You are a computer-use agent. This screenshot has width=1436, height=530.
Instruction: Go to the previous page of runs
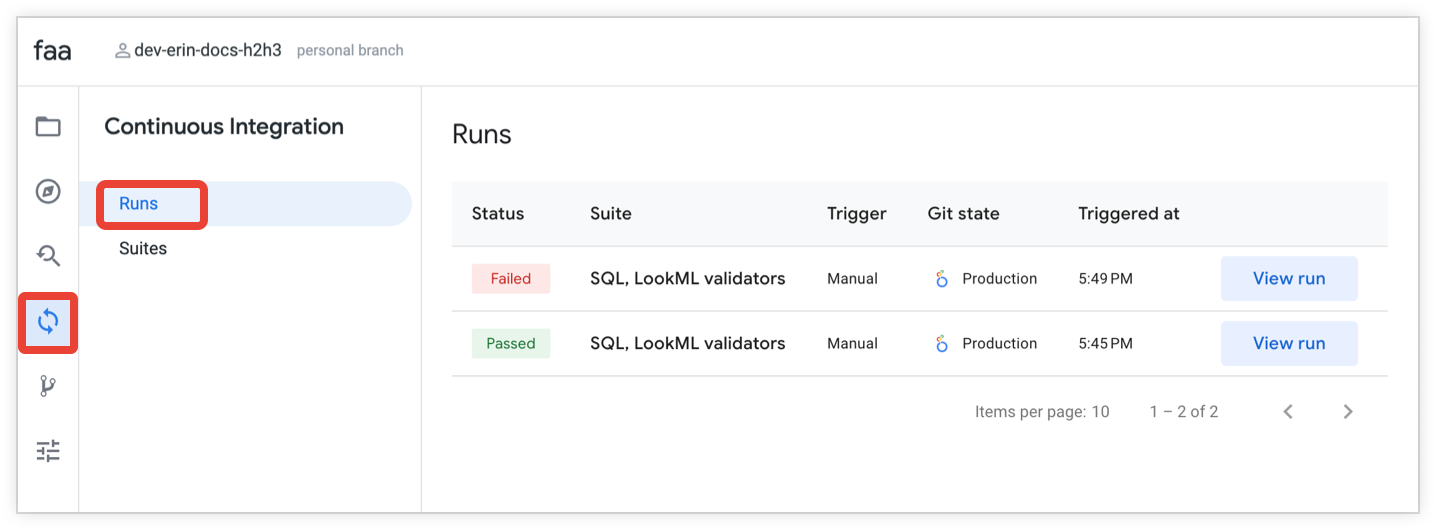[1288, 411]
